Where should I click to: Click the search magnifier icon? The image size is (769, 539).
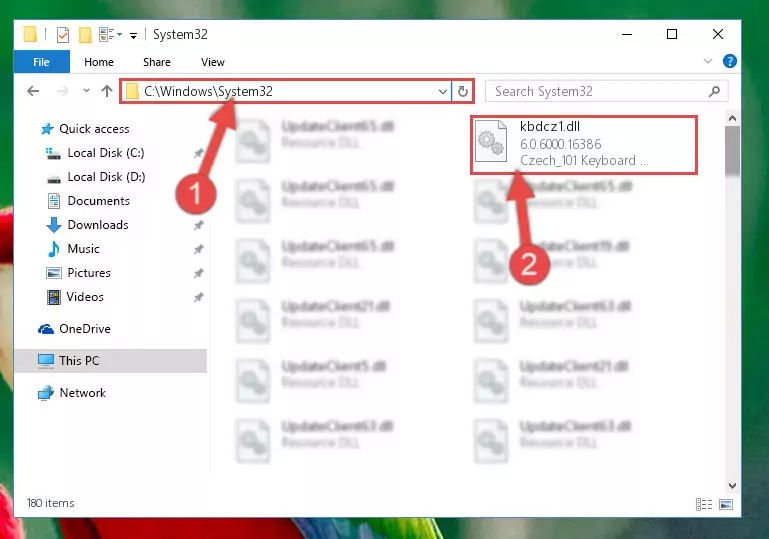714,91
